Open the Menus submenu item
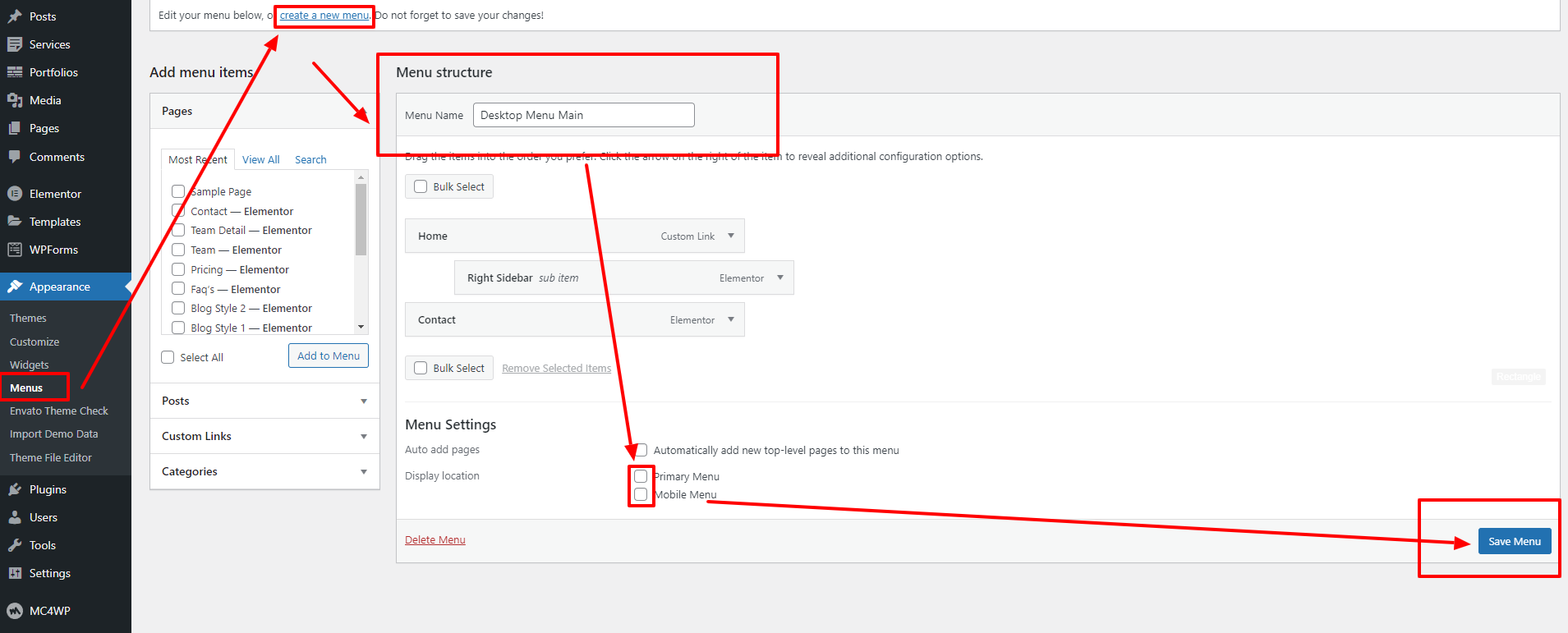Image resolution: width=1568 pixels, height=633 pixels. [26, 388]
